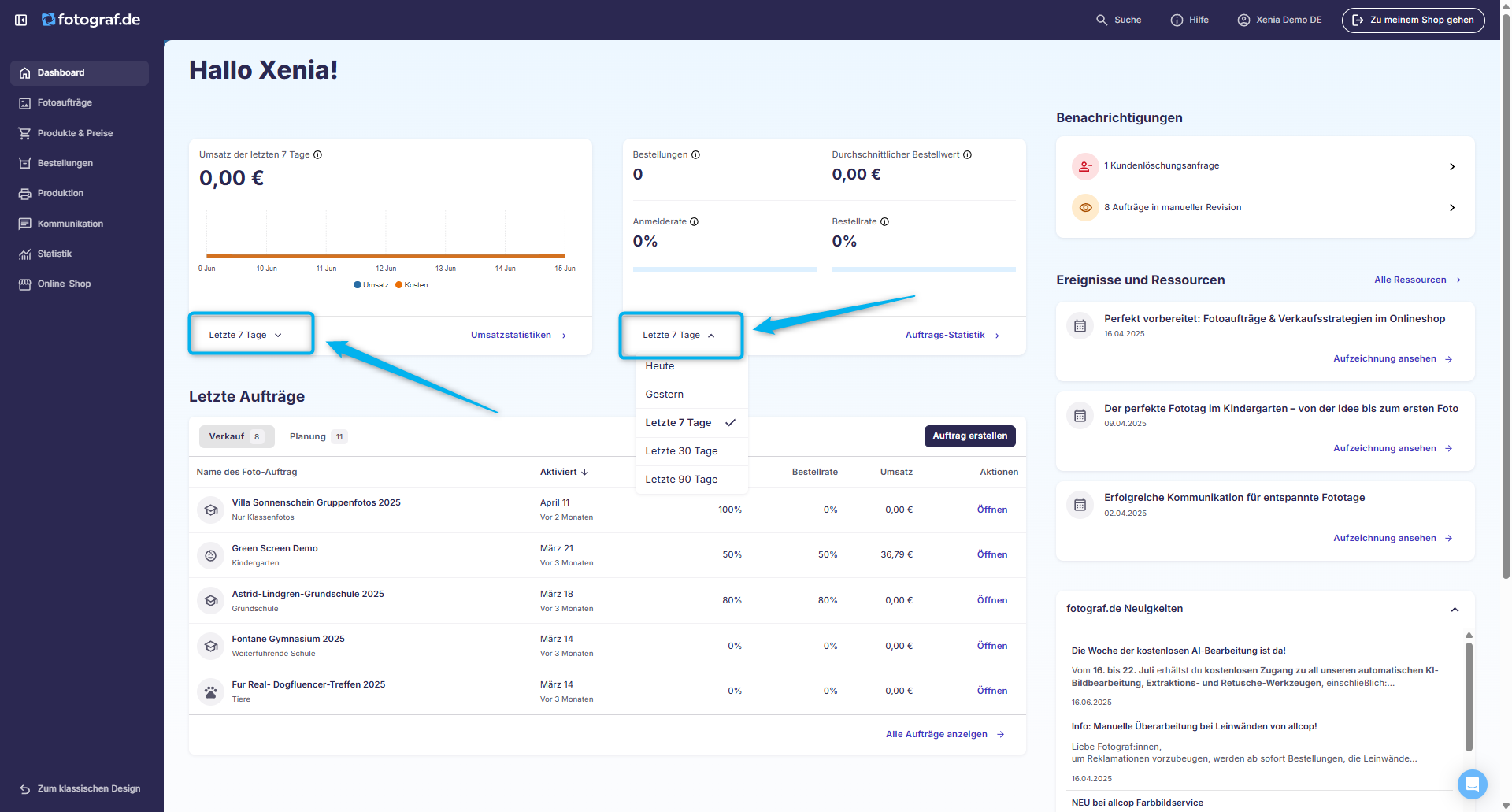Select Letzte 30 Tage option
The width and height of the screenshot is (1512, 812).
click(691, 451)
